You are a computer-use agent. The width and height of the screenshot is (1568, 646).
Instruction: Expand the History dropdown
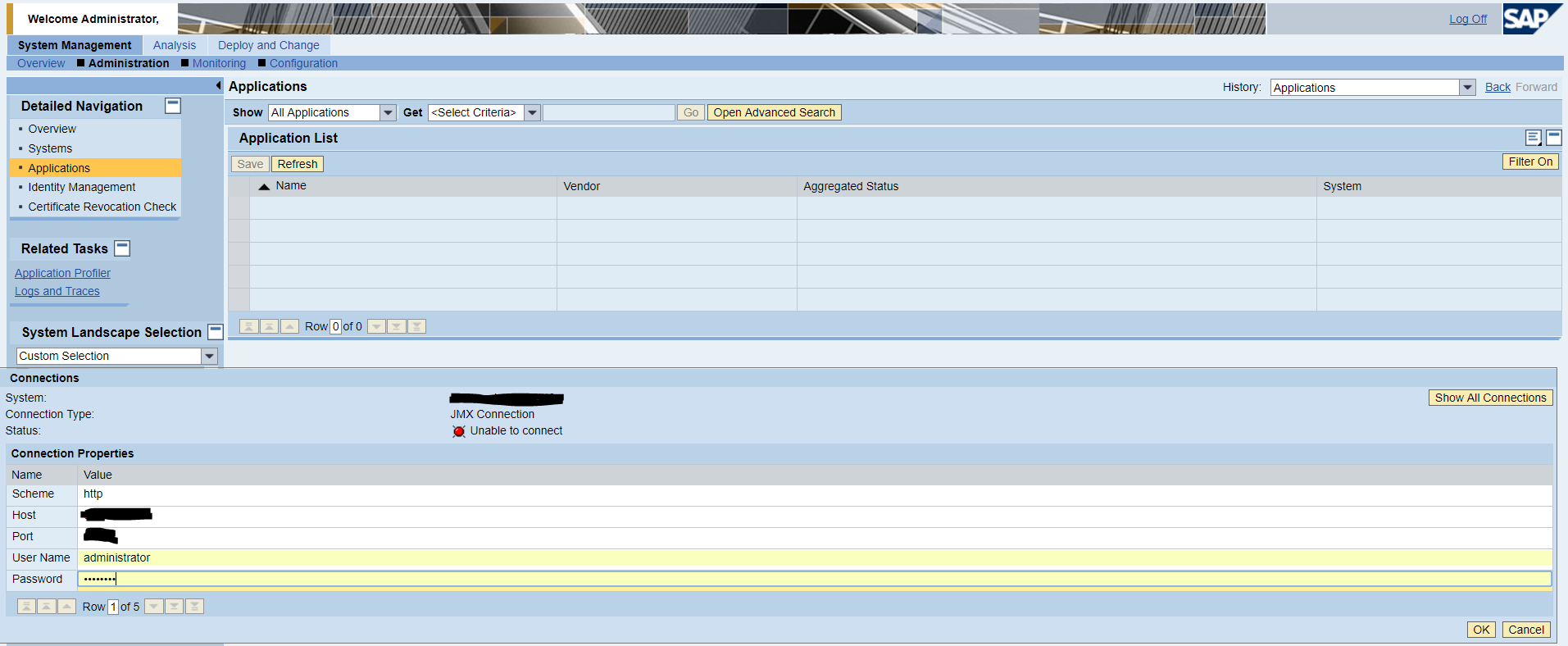coord(1467,88)
